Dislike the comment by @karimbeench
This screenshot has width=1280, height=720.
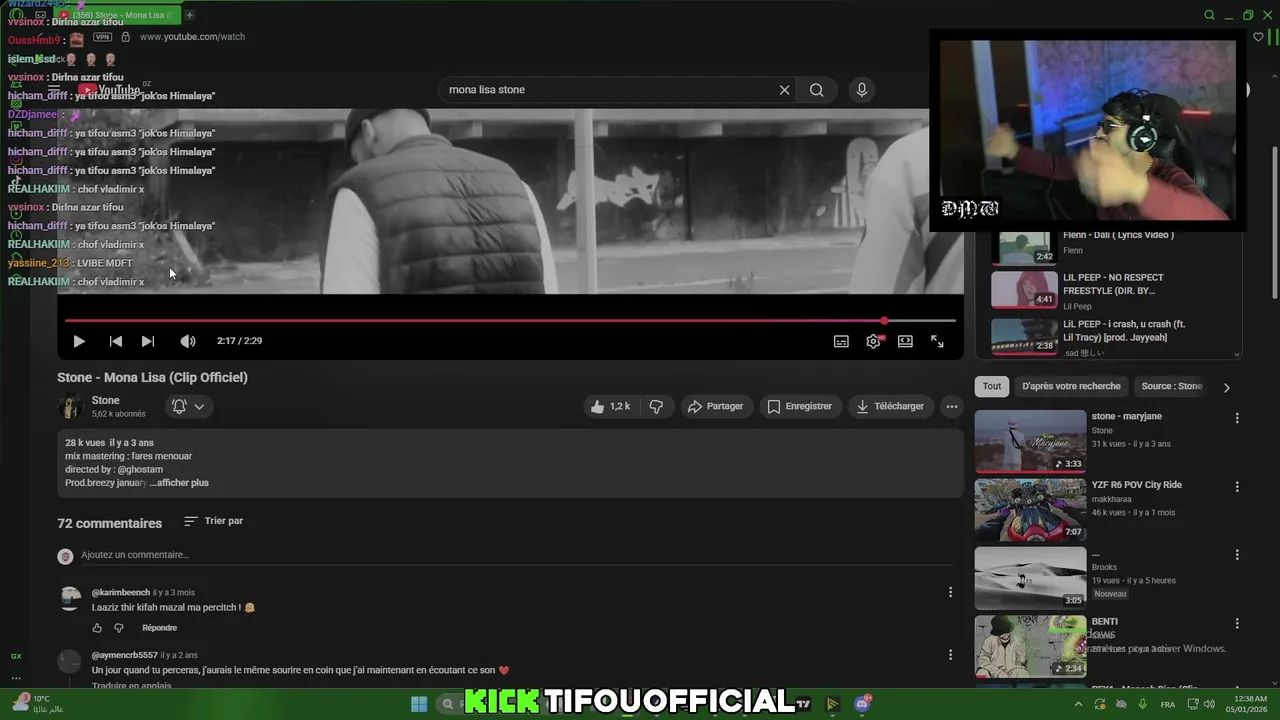pos(119,628)
